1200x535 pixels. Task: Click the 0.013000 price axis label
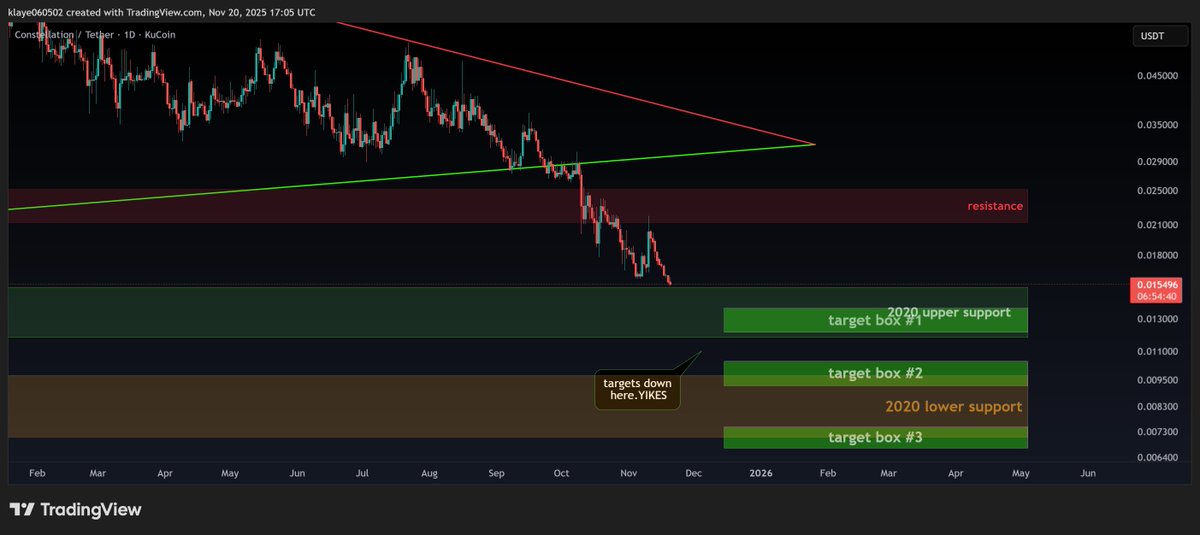point(1157,319)
